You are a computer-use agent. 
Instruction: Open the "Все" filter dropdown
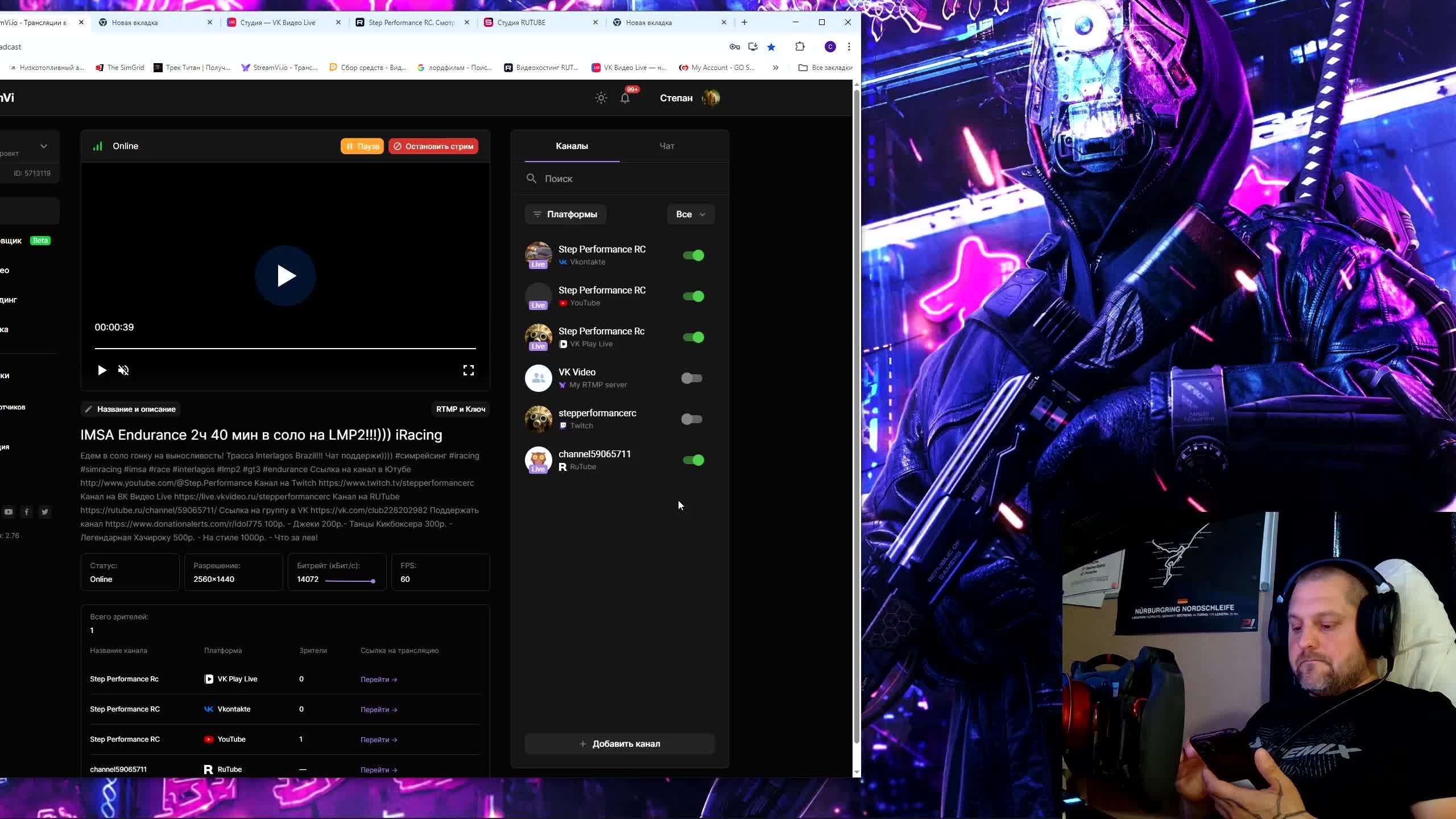point(690,214)
